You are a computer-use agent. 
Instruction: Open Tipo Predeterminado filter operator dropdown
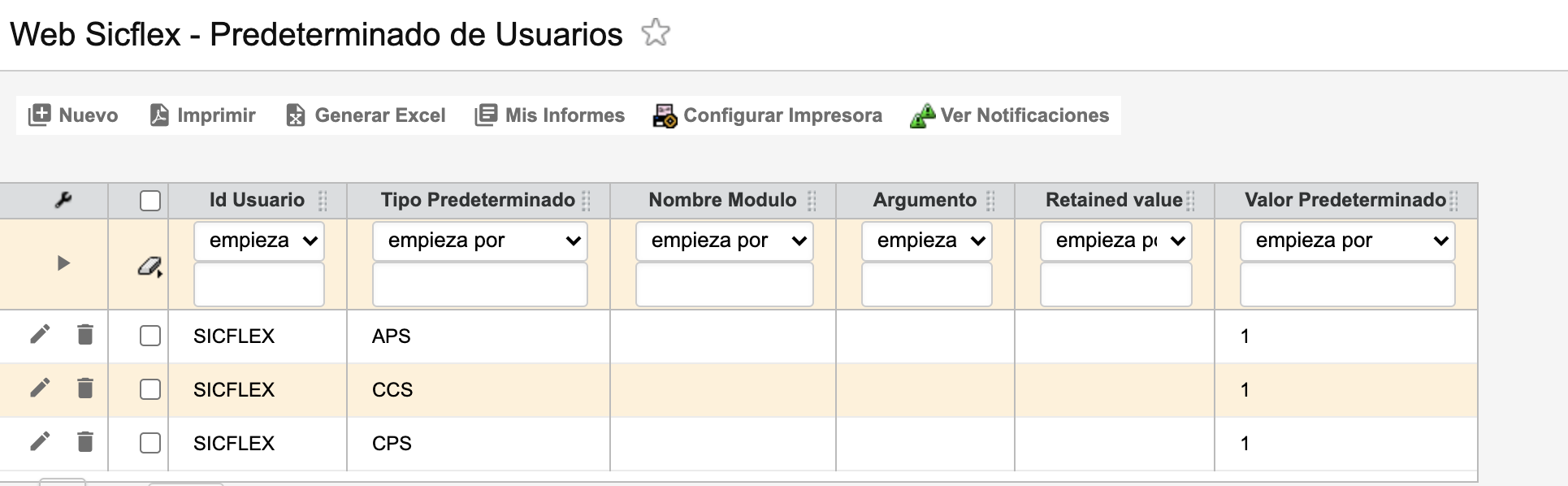[x=479, y=241]
